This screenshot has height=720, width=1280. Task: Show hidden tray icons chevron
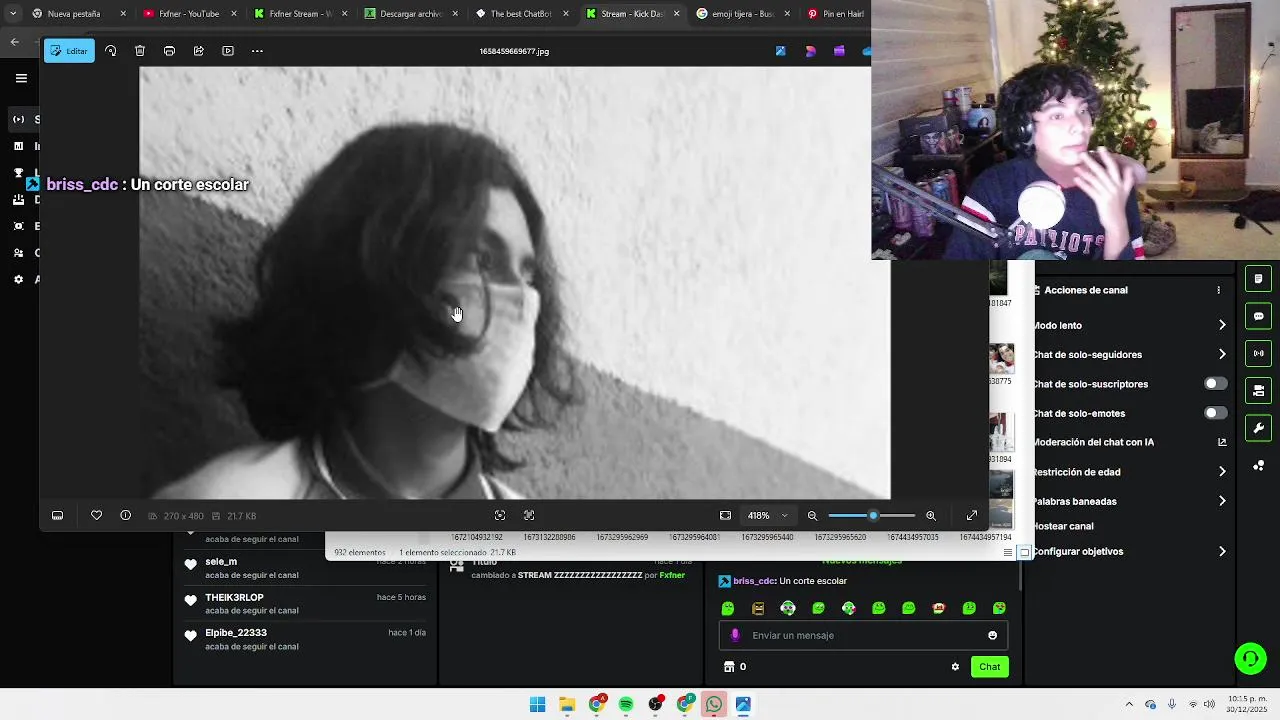point(1129,705)
